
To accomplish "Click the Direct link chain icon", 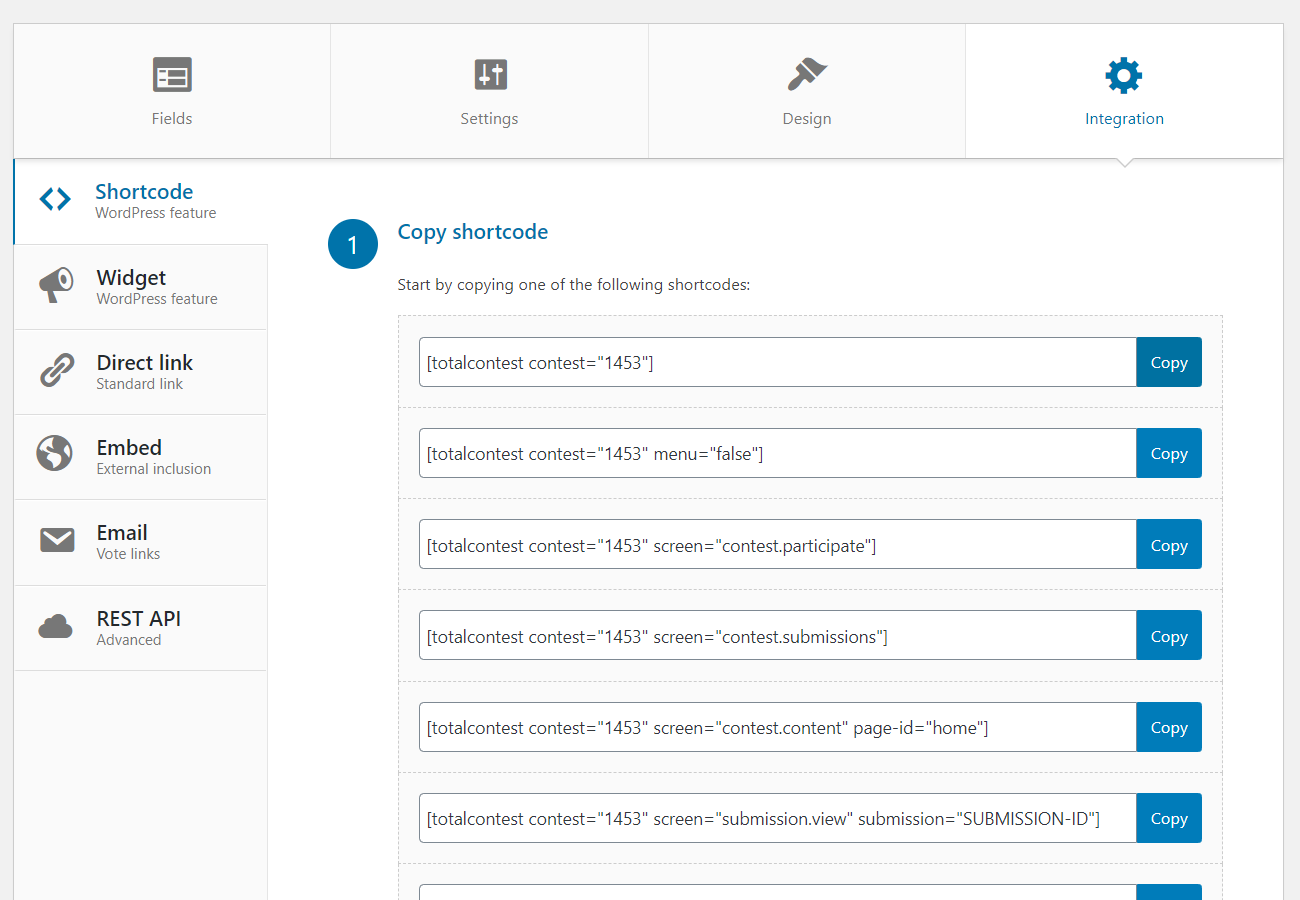I will click(x=56, y=370).
